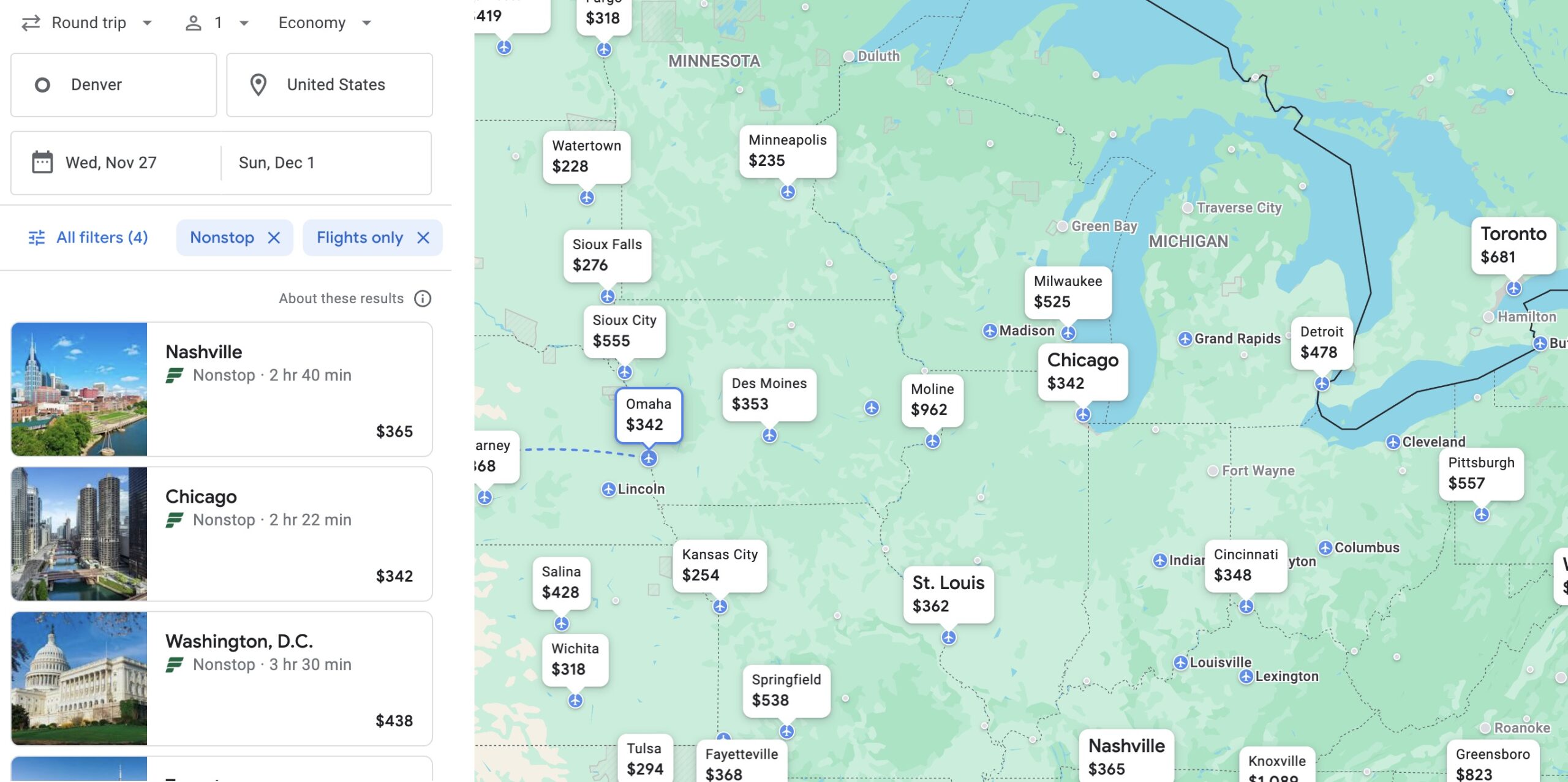Click the Grand Rapids airport icon
The width and height of the screenshot is (1568, 782).
tap(1185, 339)
